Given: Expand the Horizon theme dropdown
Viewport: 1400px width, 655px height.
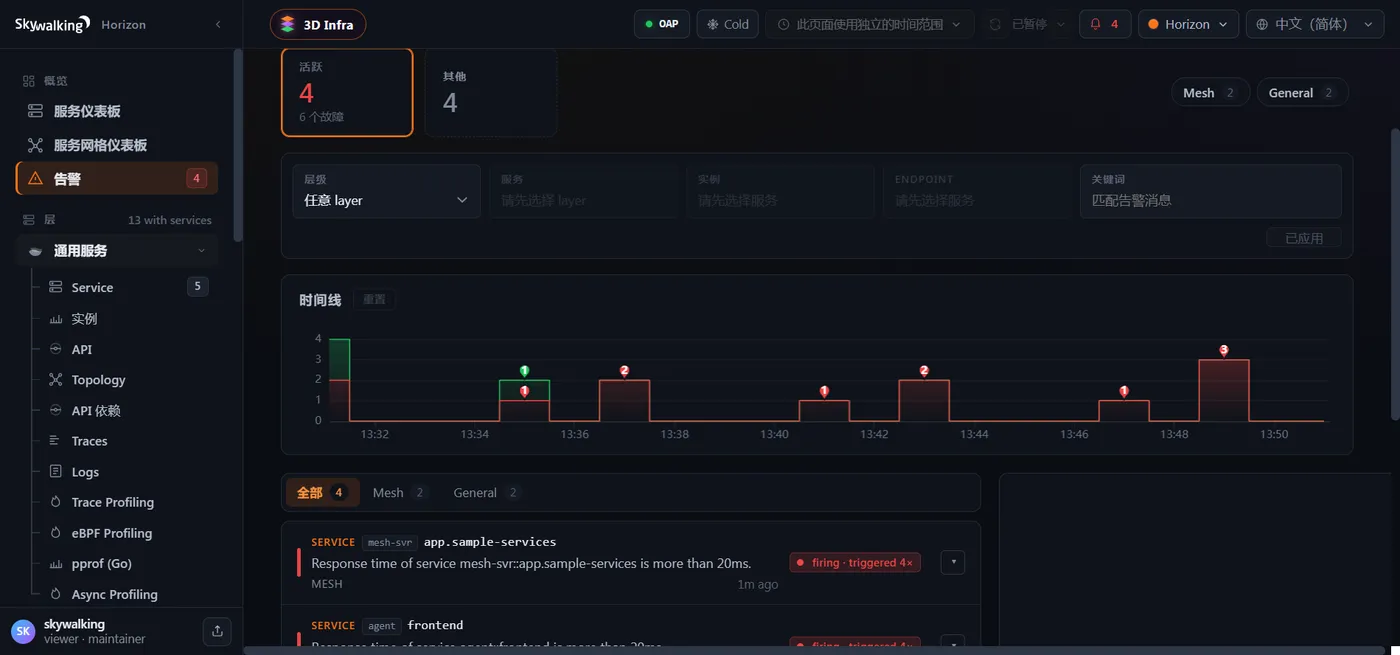Looking at the screenshot, I should pyautogui.click(x=1188, y=24).
